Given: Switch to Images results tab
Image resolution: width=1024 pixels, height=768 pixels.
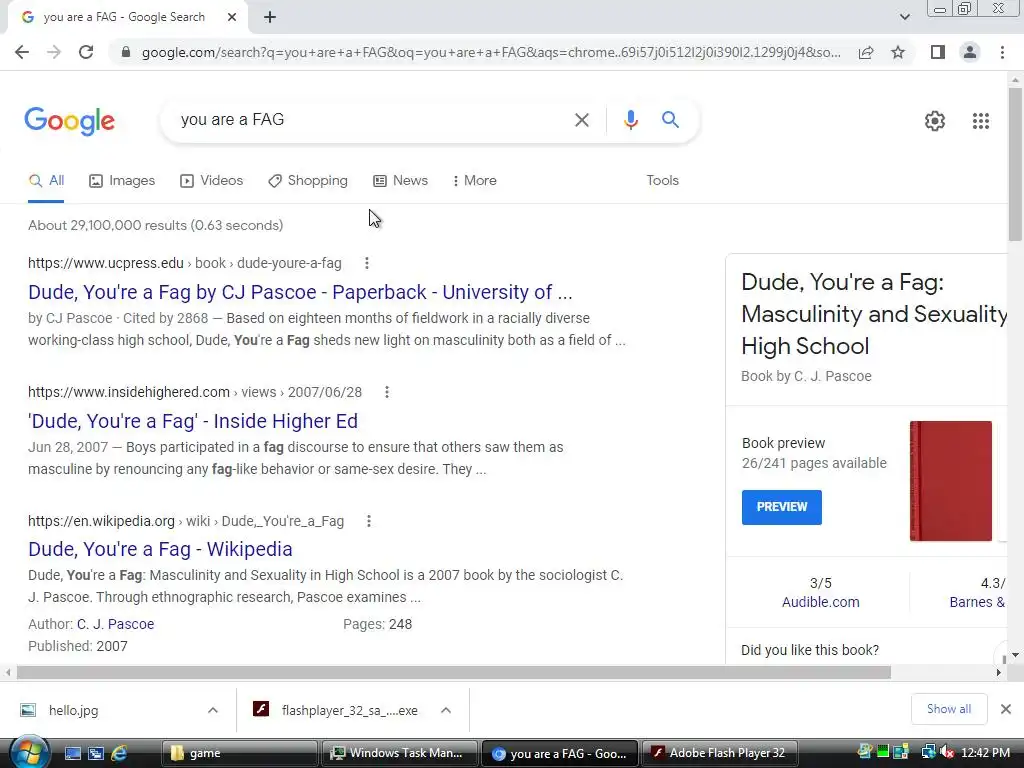Looking at the screenshot, I should 122,181.
